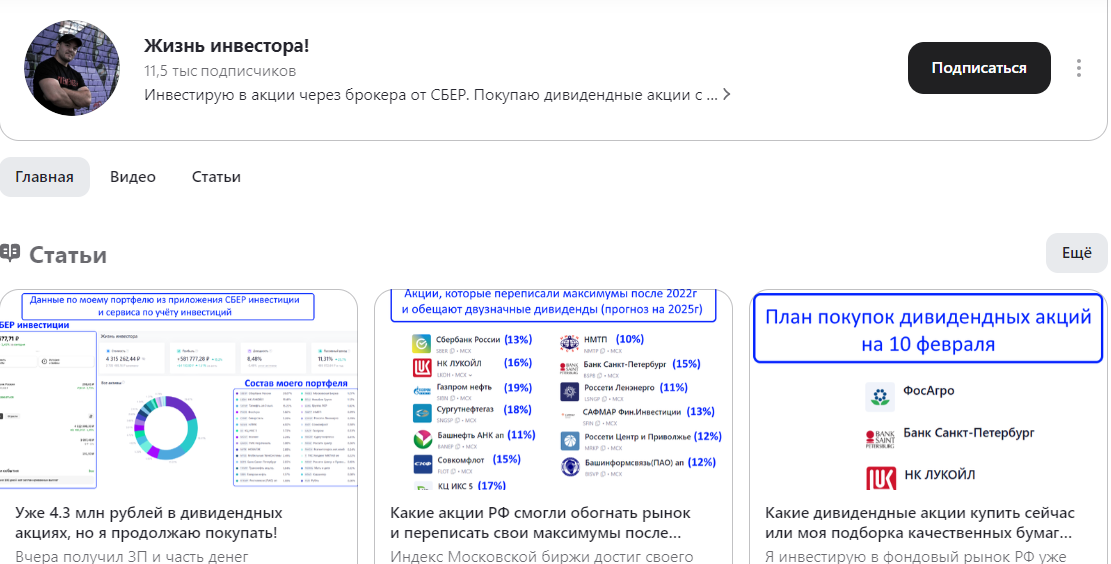This screenshot has height=564, width=1111.
Task: Open the Ещё articles button
Action: click(1076, 253)
